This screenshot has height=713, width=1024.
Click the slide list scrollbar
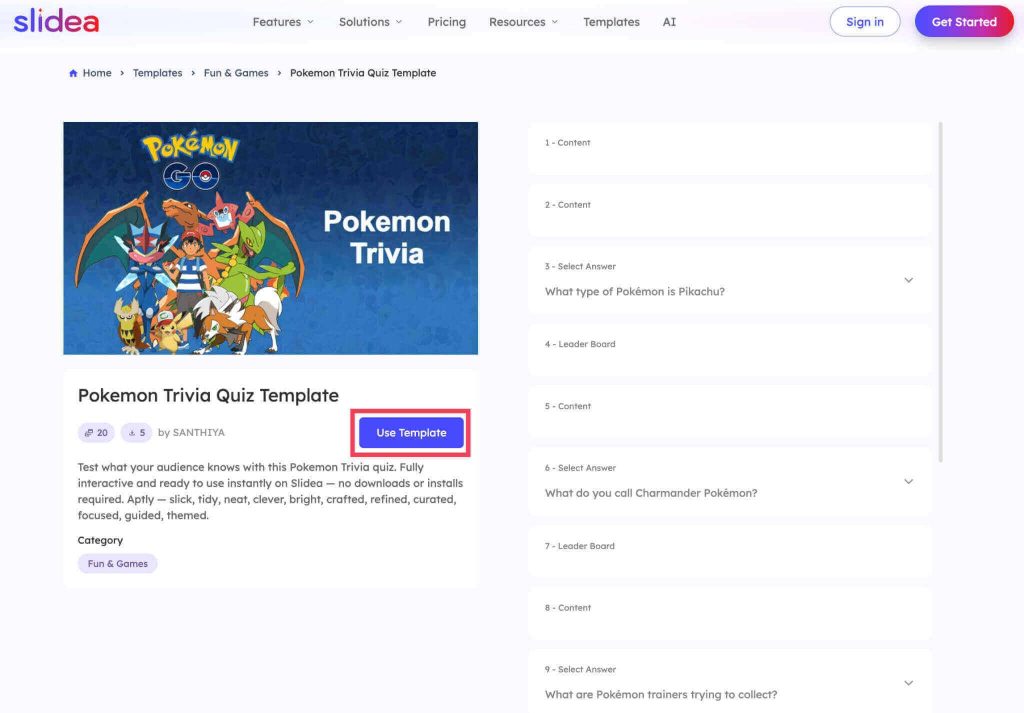(940, 292)
